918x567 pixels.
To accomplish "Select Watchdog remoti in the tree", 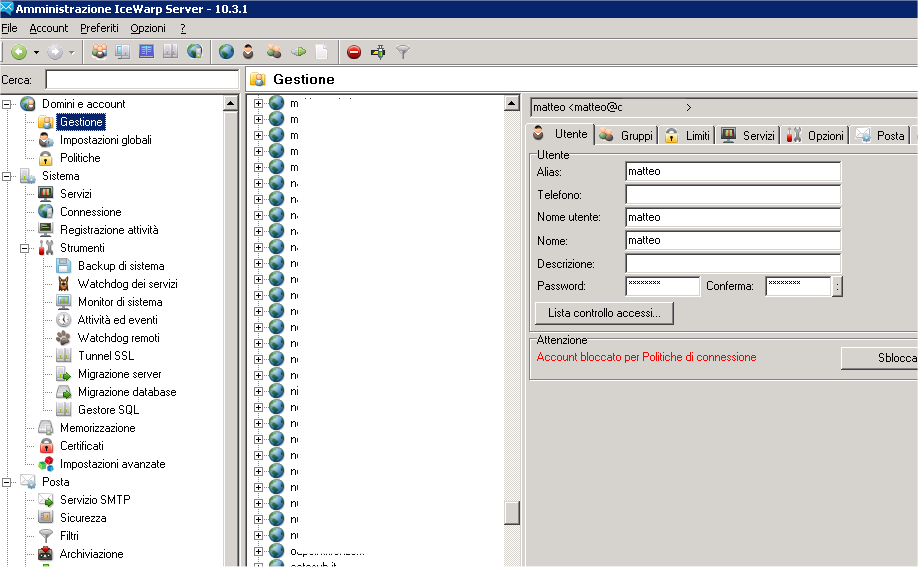I will pos(118,338).
